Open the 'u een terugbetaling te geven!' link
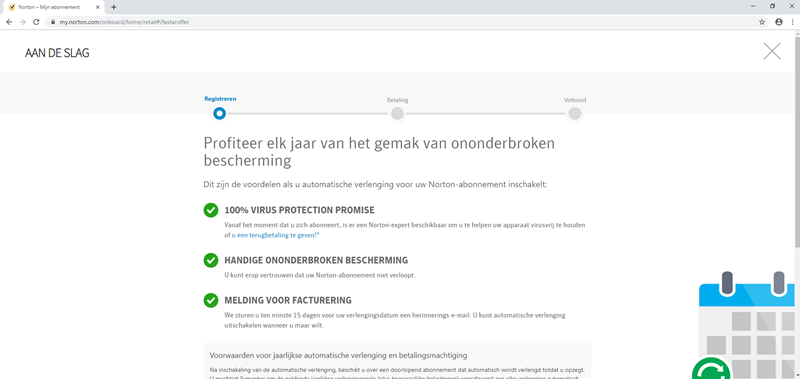 point(276,235)
